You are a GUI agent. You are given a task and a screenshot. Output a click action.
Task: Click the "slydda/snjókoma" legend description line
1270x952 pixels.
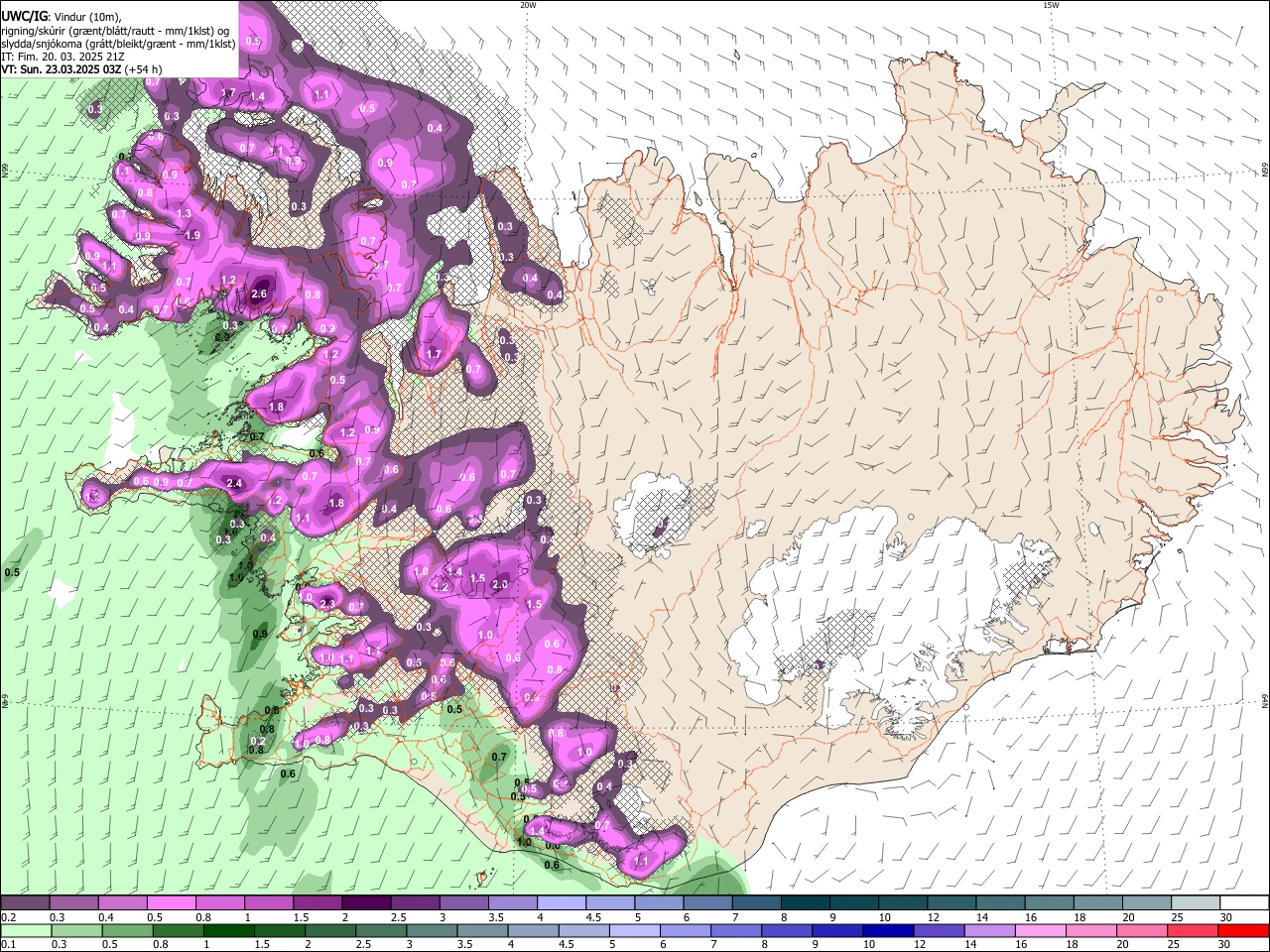118,44
